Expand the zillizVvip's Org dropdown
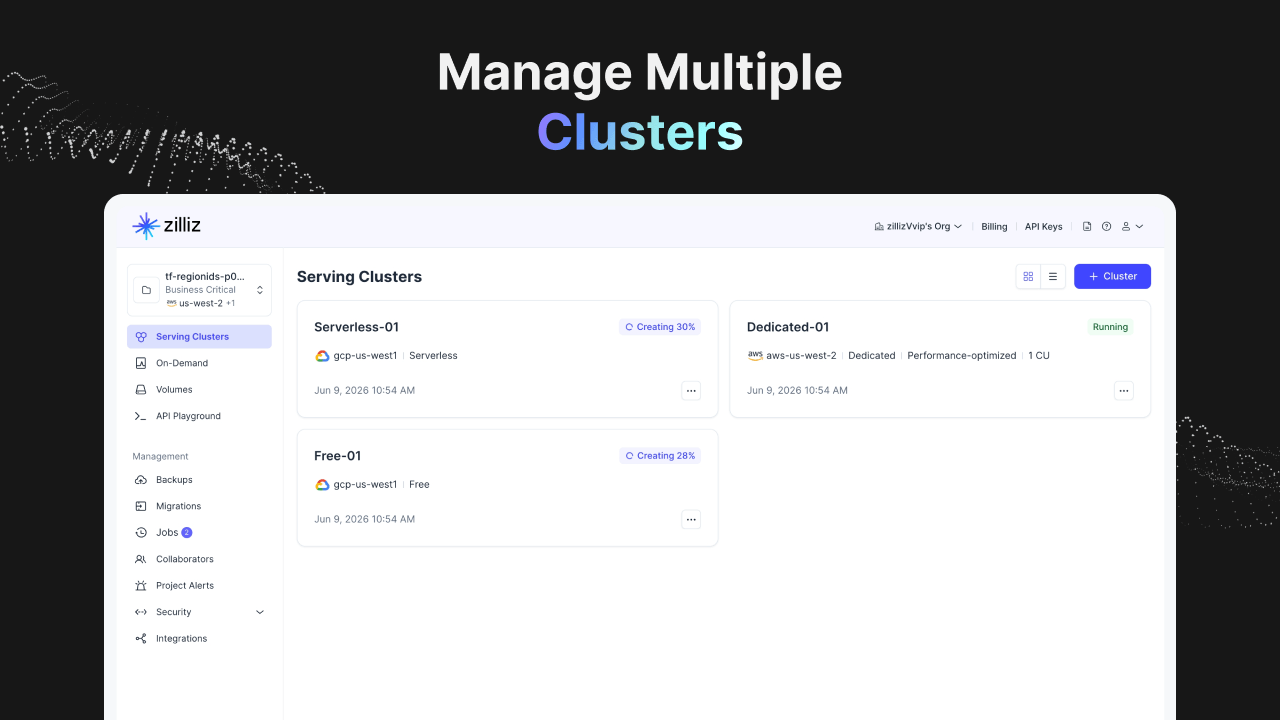 pyautogui.click(x=918, y=227)
